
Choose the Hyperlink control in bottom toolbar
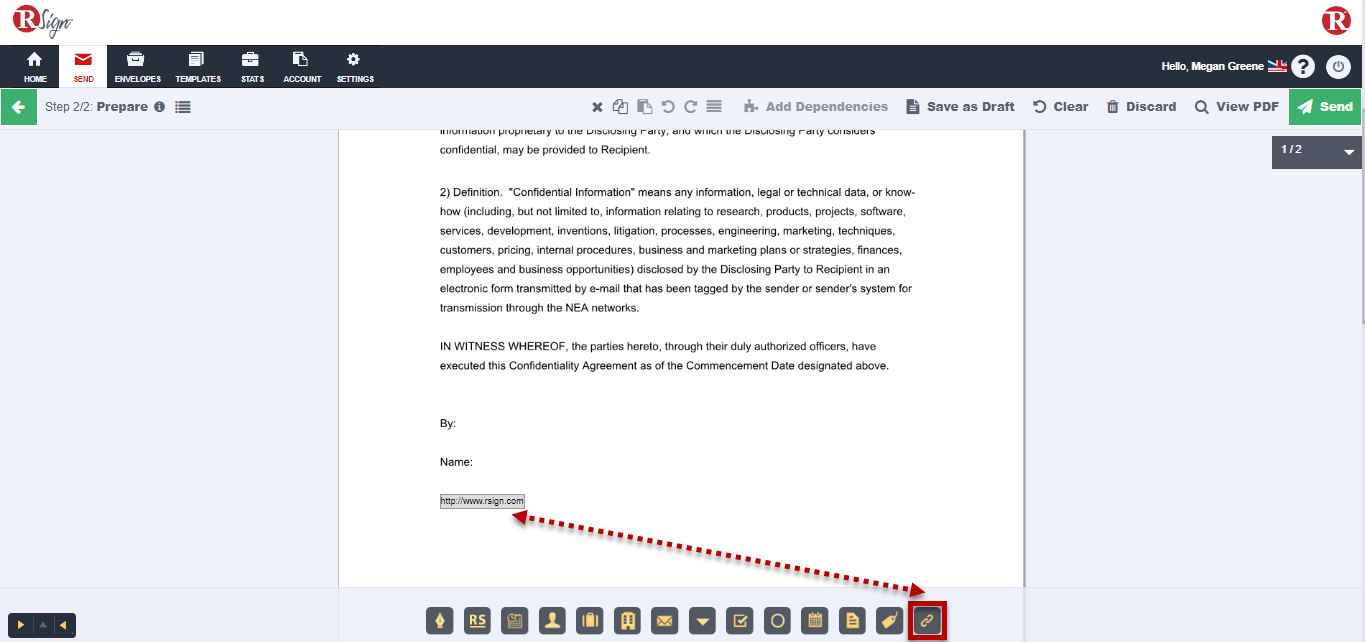(x=927, y=621)
